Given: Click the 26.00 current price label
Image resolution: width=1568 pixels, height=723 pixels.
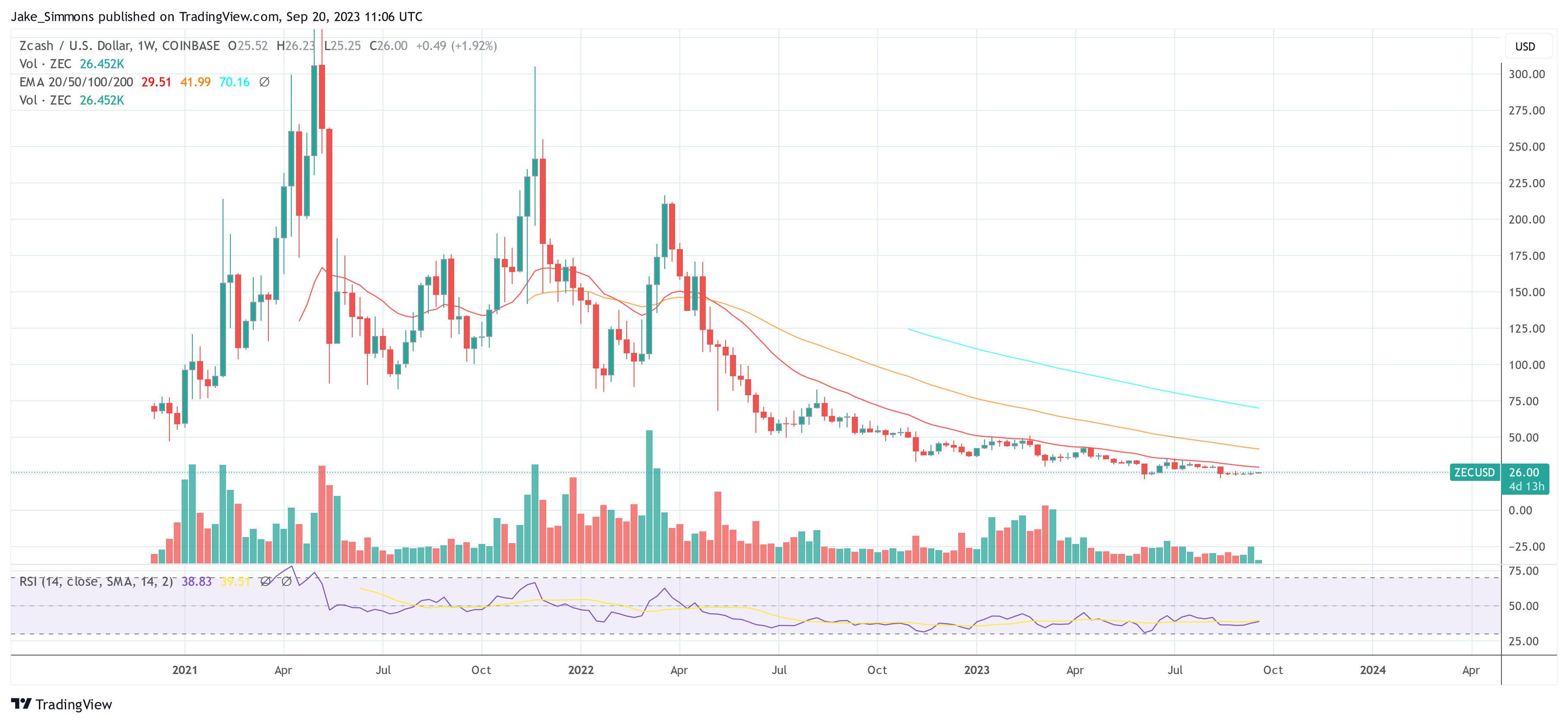Looking at the screenshot, I should coord(1523,472).
